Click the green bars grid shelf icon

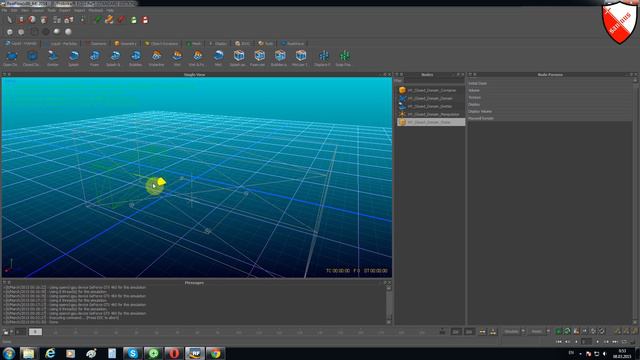[x=344, y=58]
